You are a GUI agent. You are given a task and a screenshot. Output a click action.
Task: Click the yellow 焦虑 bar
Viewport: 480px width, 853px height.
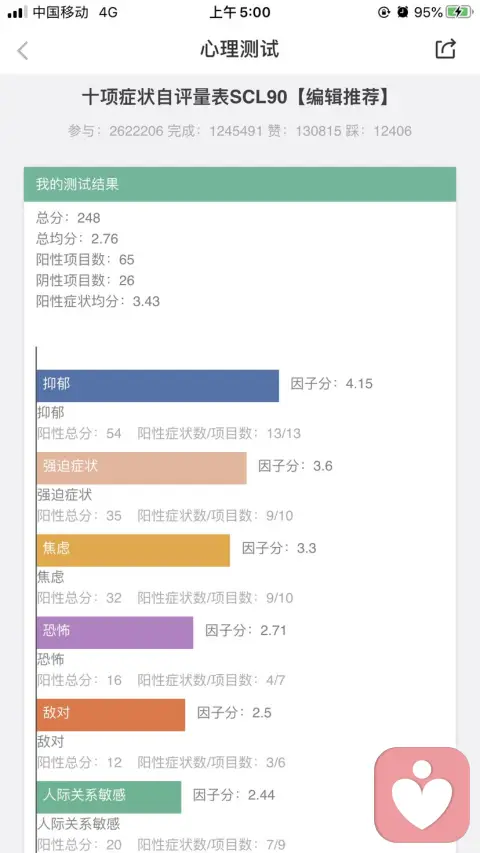pyautogui.click(x=133, y=550)
